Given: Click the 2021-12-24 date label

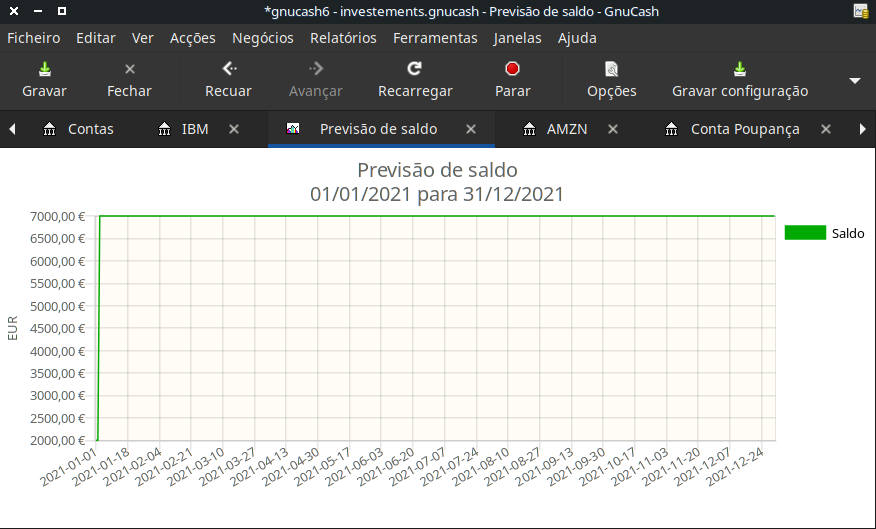Looking at the screenshot, I should (735, 466).
